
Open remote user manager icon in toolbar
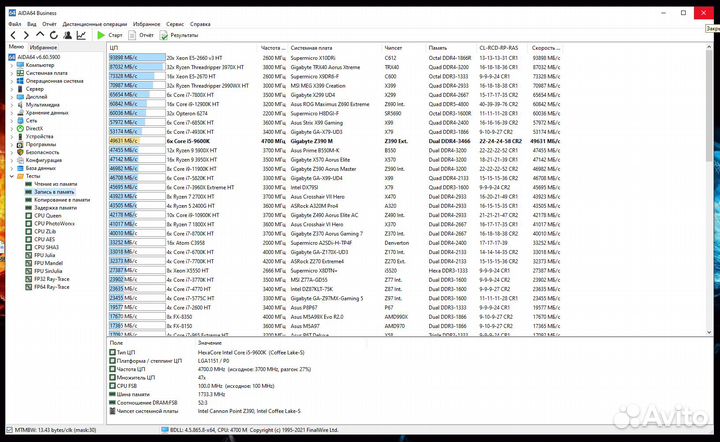click(x=68, y=35)
